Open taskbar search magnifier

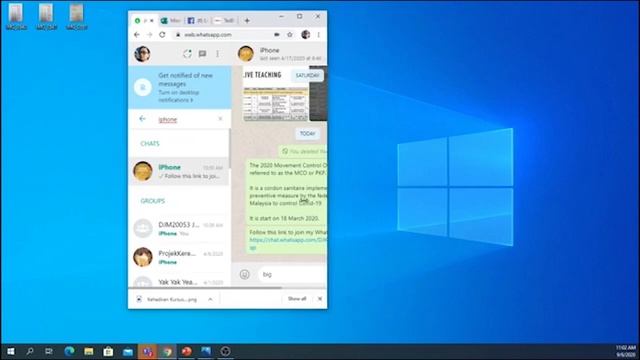[30, 351]
